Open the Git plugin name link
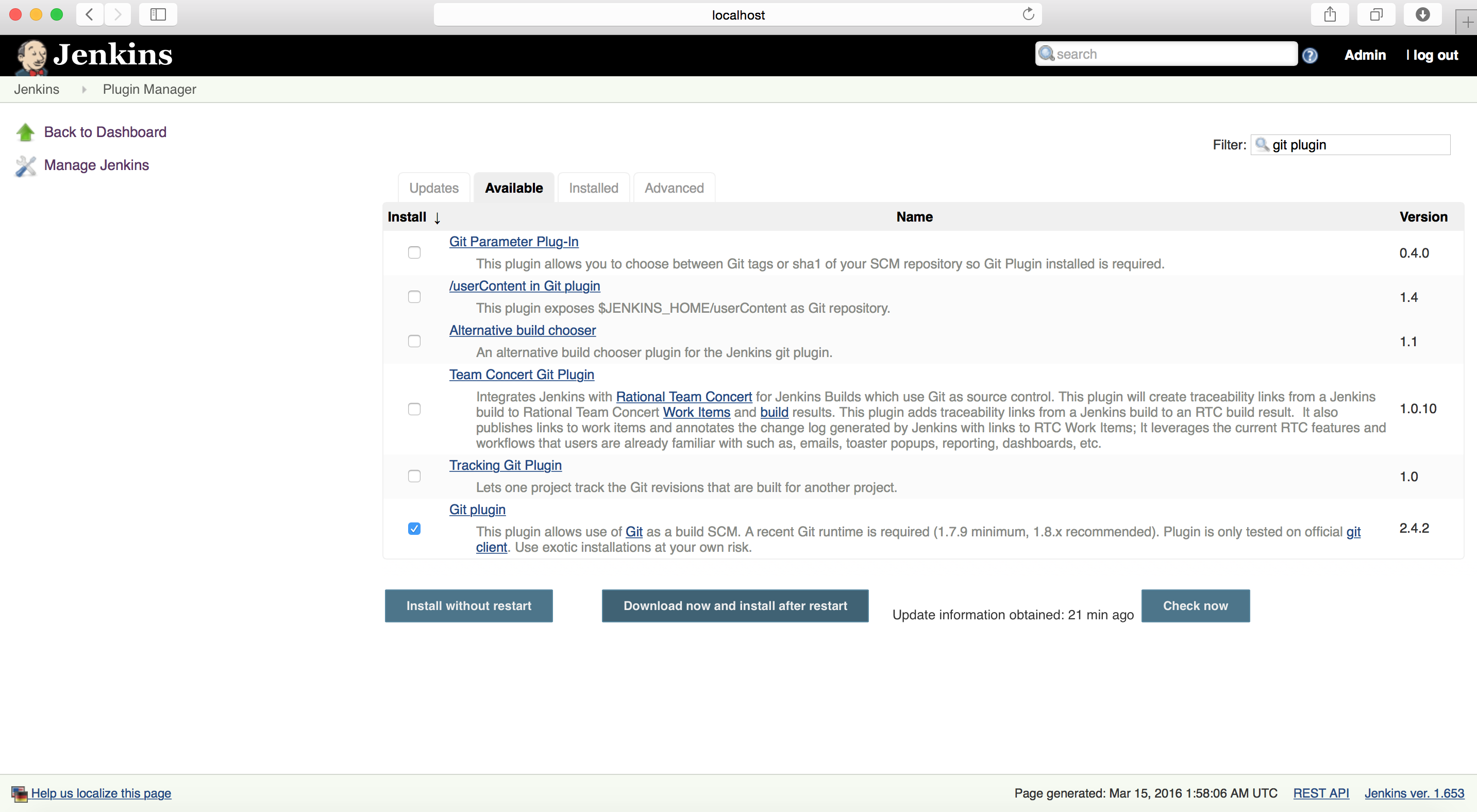 point(477,510)
